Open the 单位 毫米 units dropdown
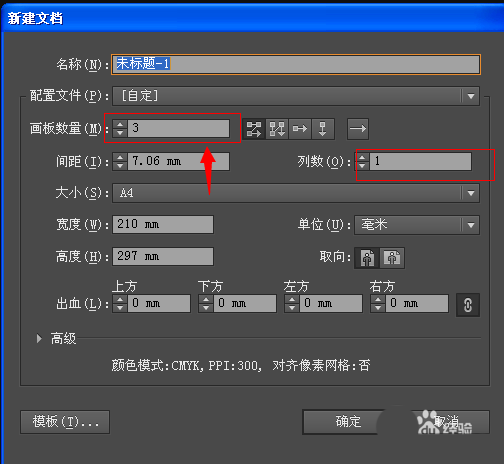 click(x=417, y=225)
